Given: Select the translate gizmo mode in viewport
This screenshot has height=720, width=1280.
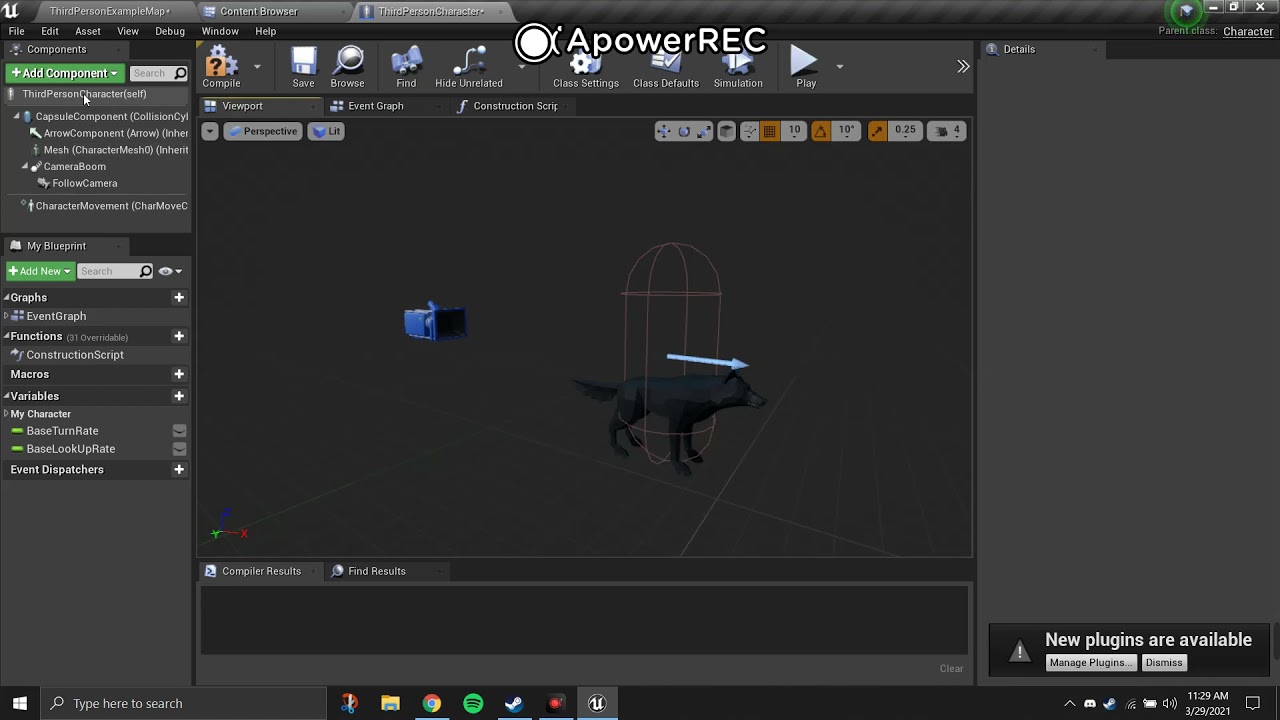Looking at the screenshot, I should tap(663, 131).
